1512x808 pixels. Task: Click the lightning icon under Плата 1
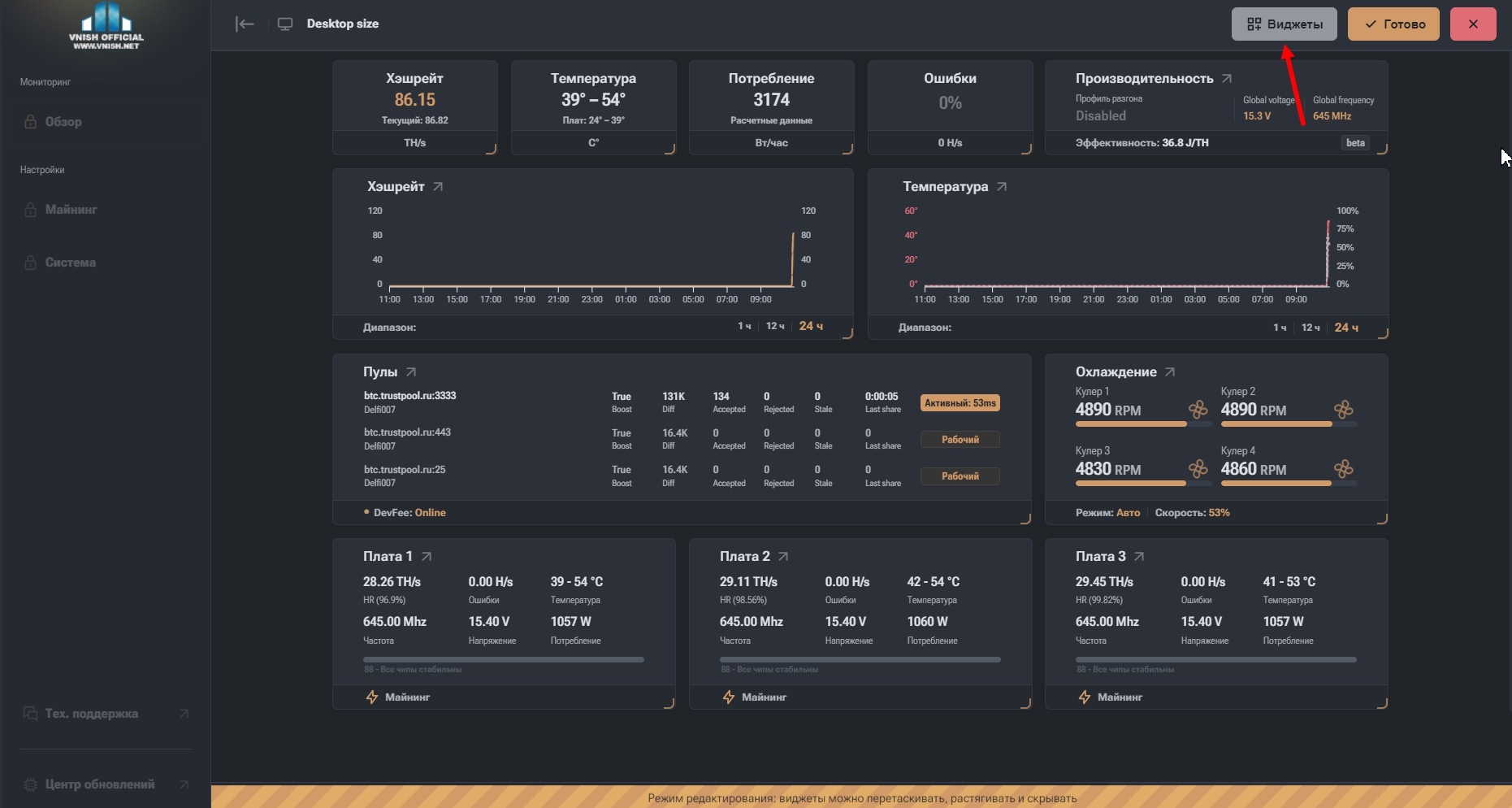[x=372, y=697]
